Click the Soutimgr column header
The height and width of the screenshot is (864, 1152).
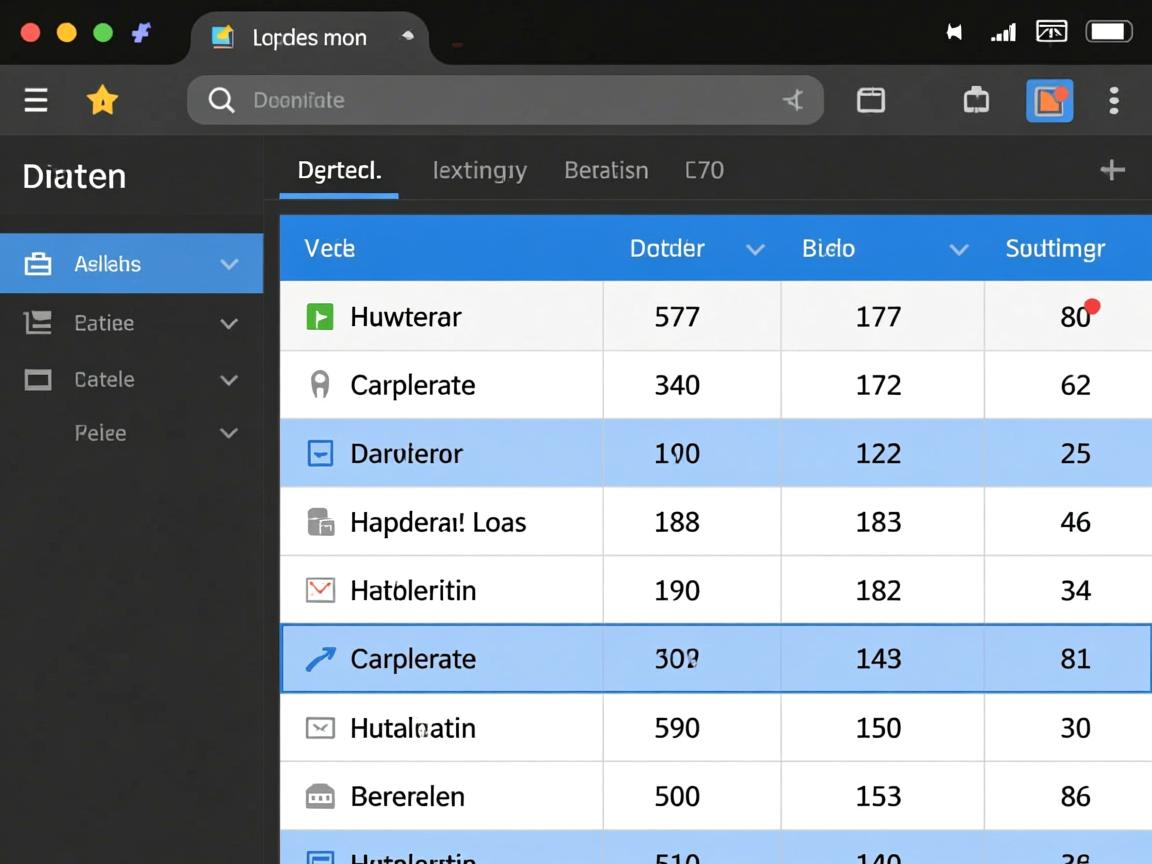tap(1054, 249)
